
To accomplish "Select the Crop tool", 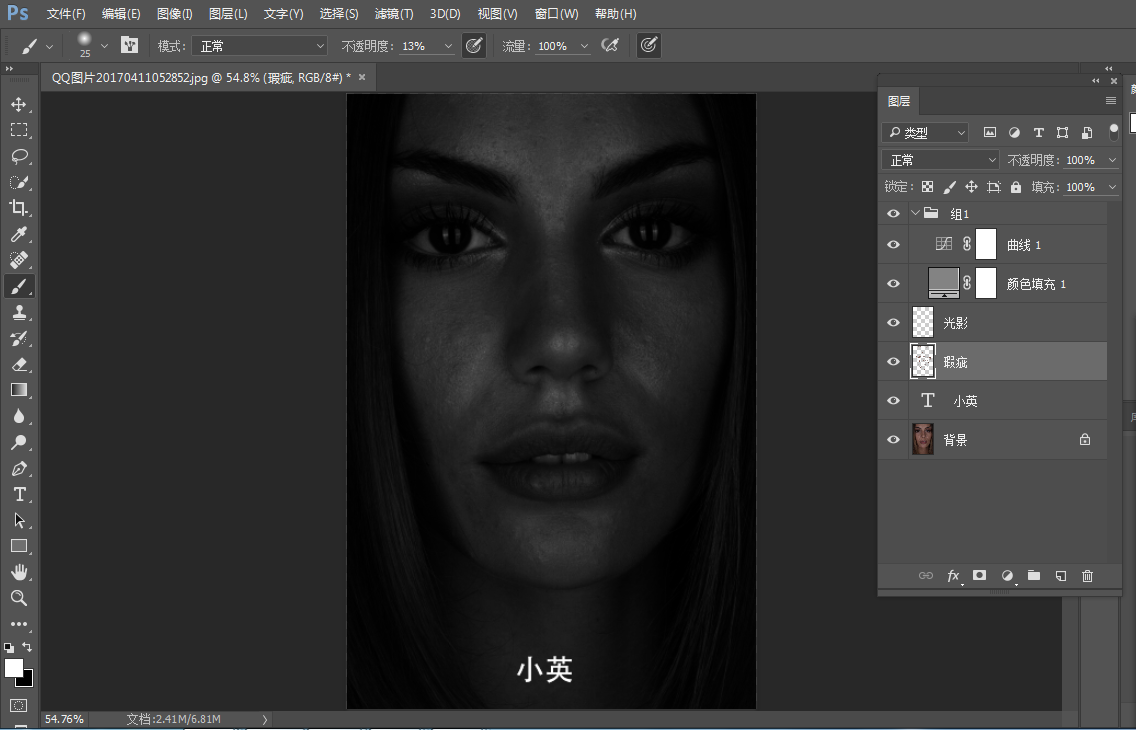I will tap(18, 208).
